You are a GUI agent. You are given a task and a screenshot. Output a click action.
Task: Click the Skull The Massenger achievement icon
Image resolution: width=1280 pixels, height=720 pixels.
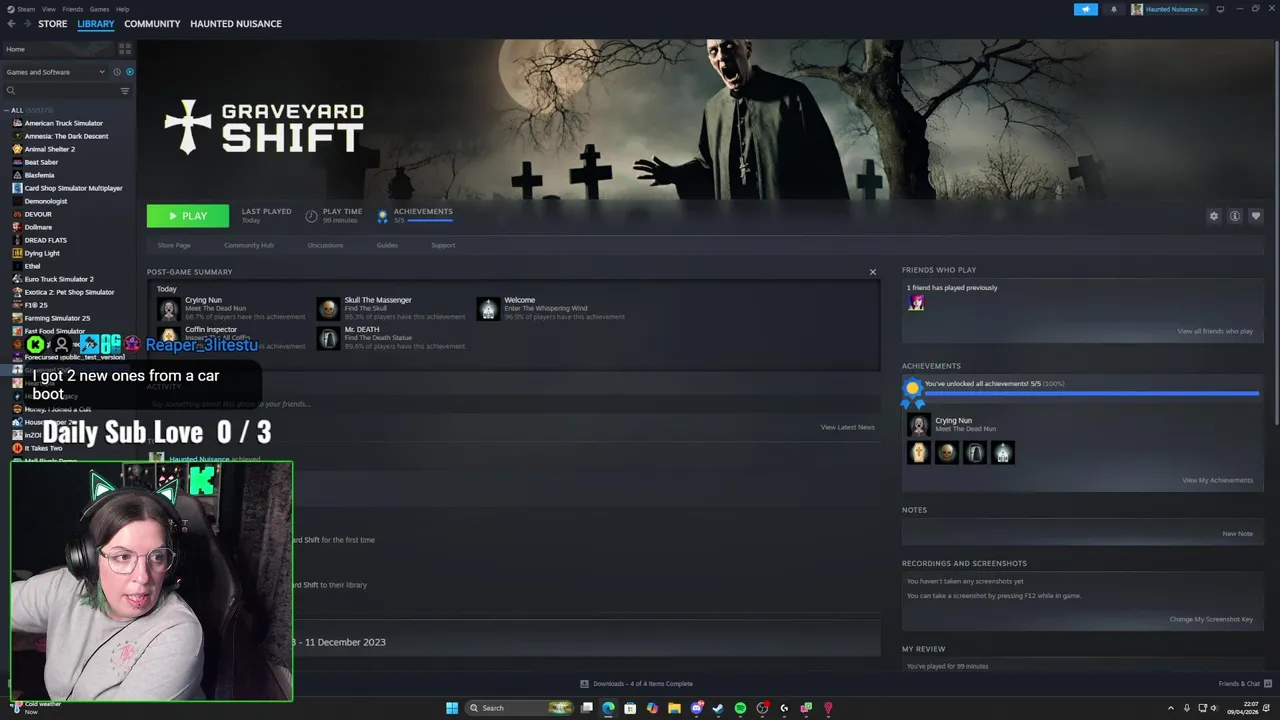click(328, 308)
